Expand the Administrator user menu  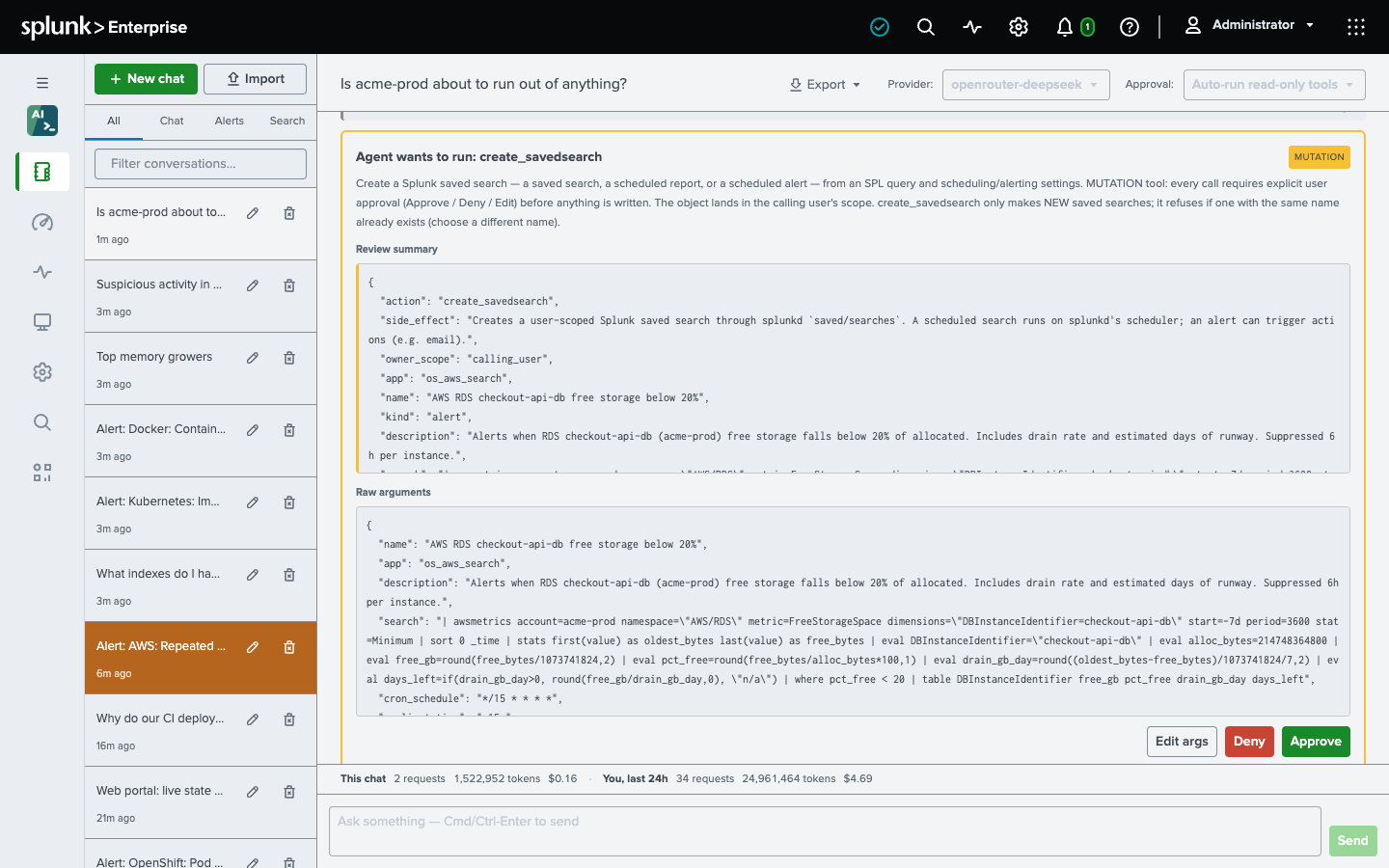[1249, 25]
